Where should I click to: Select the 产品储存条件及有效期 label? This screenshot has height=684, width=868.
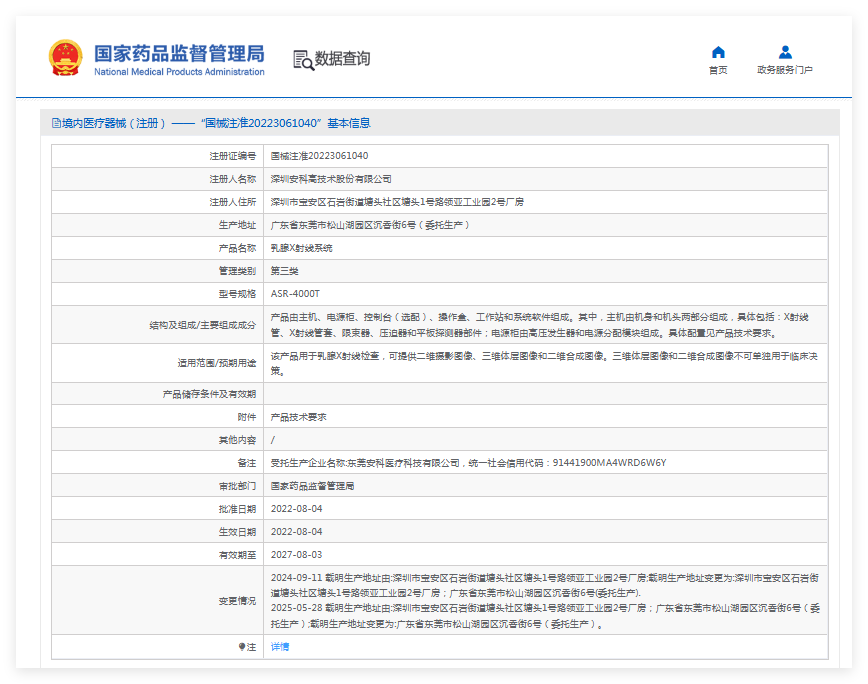(209, 394)
